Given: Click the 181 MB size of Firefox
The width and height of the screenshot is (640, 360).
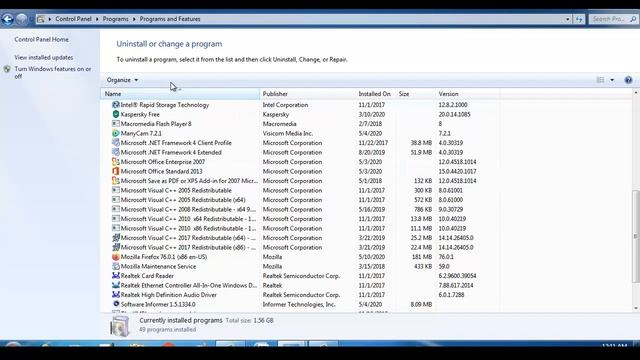Looking at the screenshot, I should point(422,257).
